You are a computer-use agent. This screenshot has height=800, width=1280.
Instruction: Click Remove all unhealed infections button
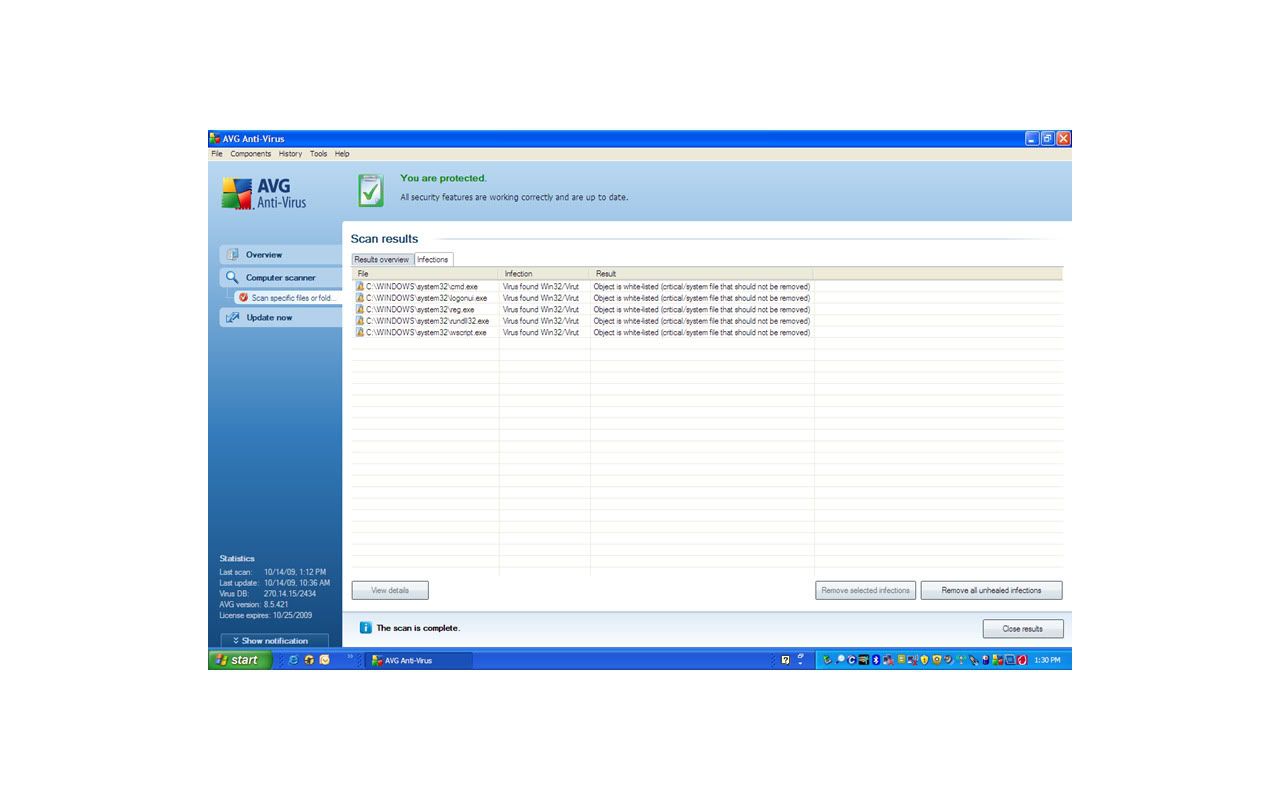[x=992, y=590]
